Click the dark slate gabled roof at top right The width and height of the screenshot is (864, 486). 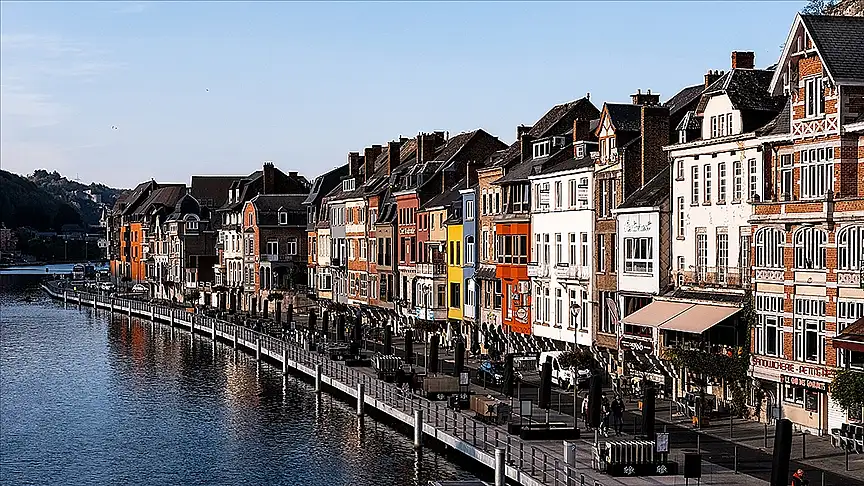(x=835, y=45)
